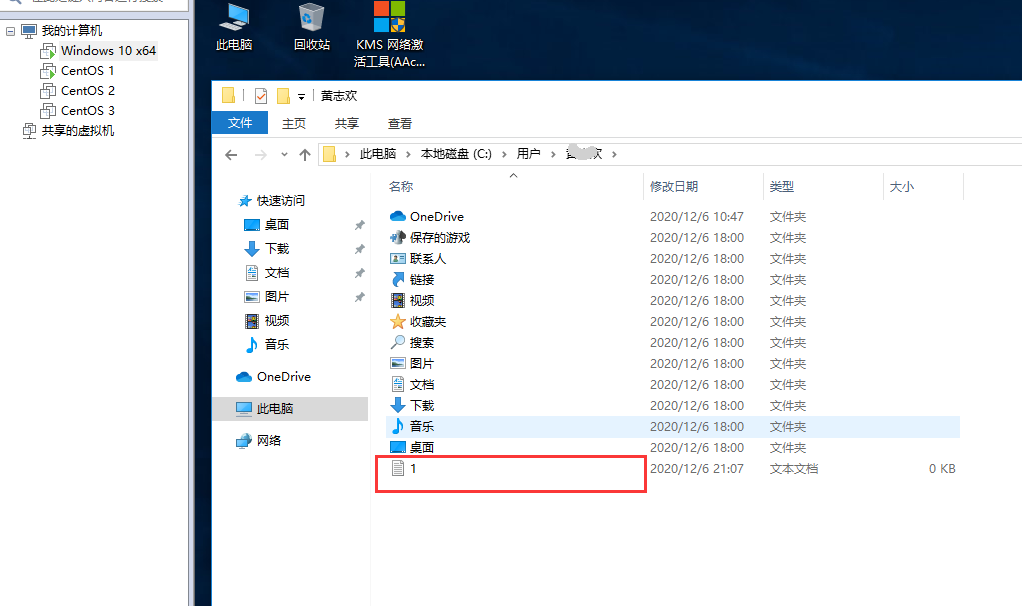Click the Properties checkmark quick access icon
Viewport: 1022px width, 606px height.
point(261,96)
